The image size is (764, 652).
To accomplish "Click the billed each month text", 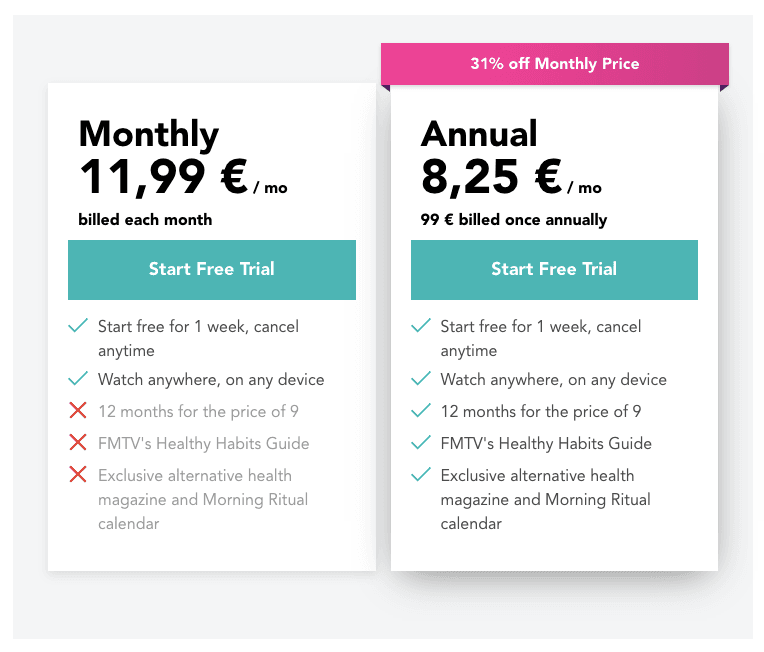I will 145,220.
